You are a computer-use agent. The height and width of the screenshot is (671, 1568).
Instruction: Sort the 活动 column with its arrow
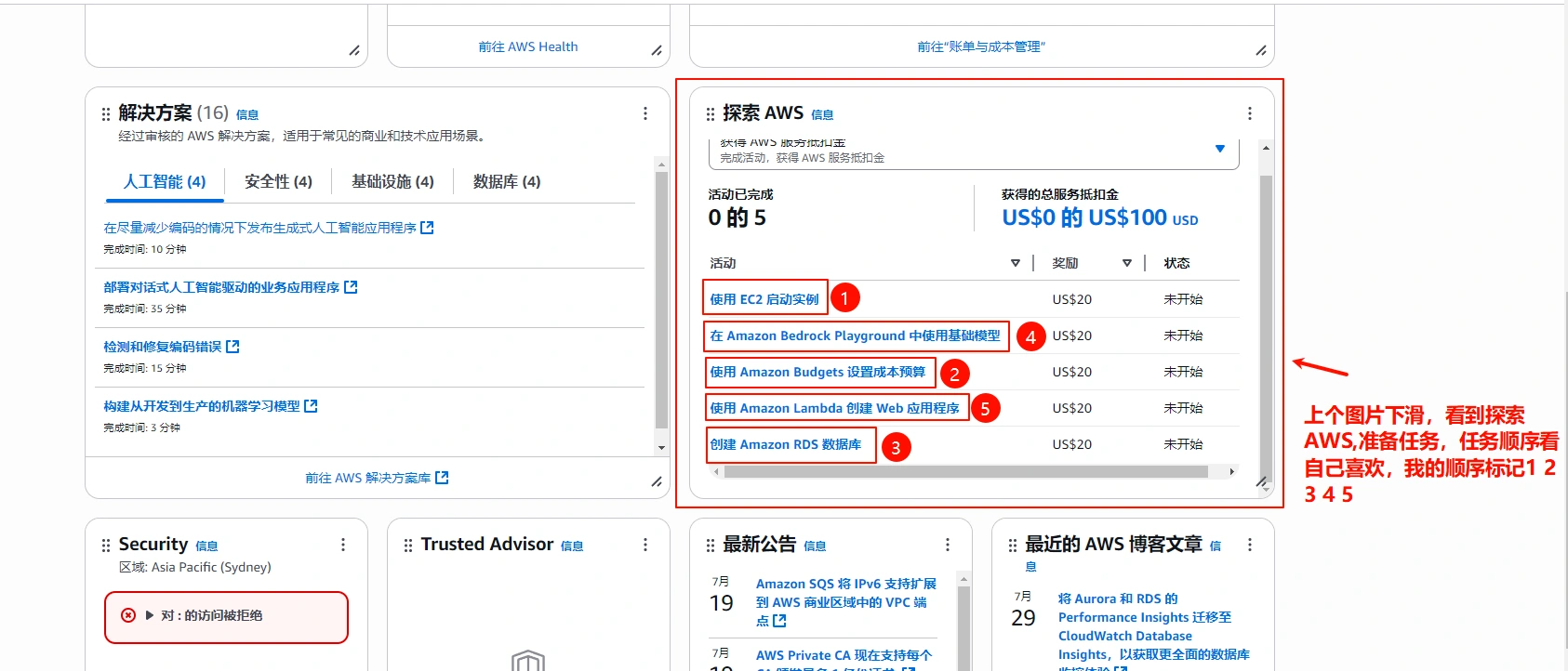[1015, 263]
